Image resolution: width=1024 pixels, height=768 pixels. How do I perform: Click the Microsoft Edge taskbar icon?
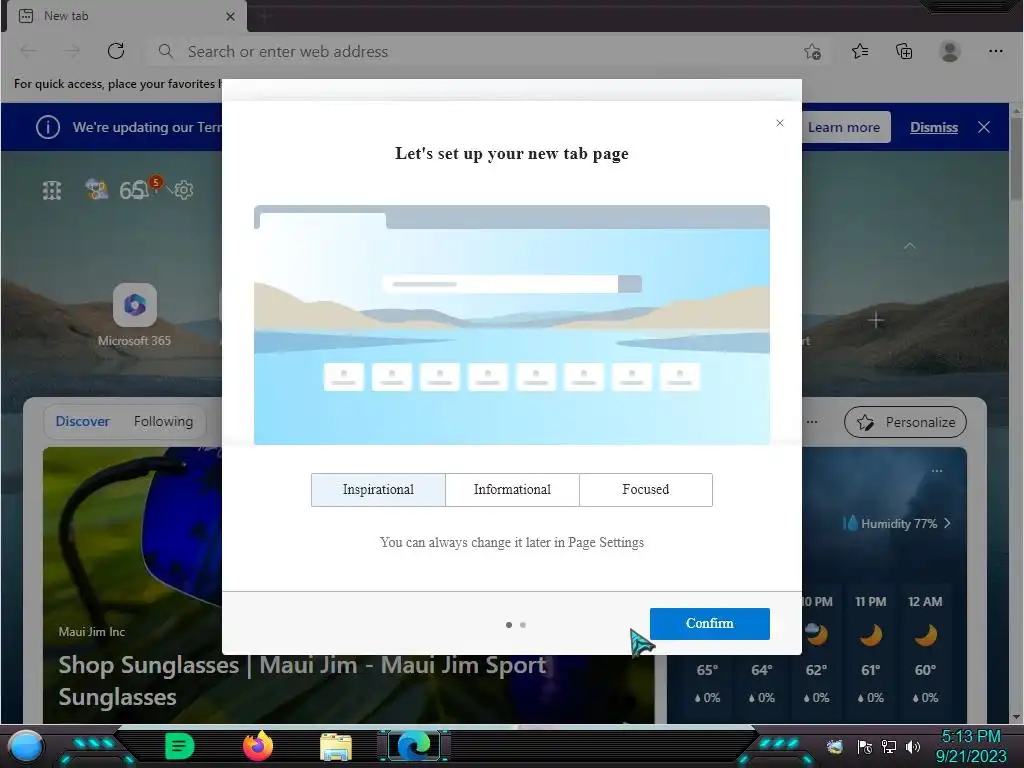(x=414, y=746)
